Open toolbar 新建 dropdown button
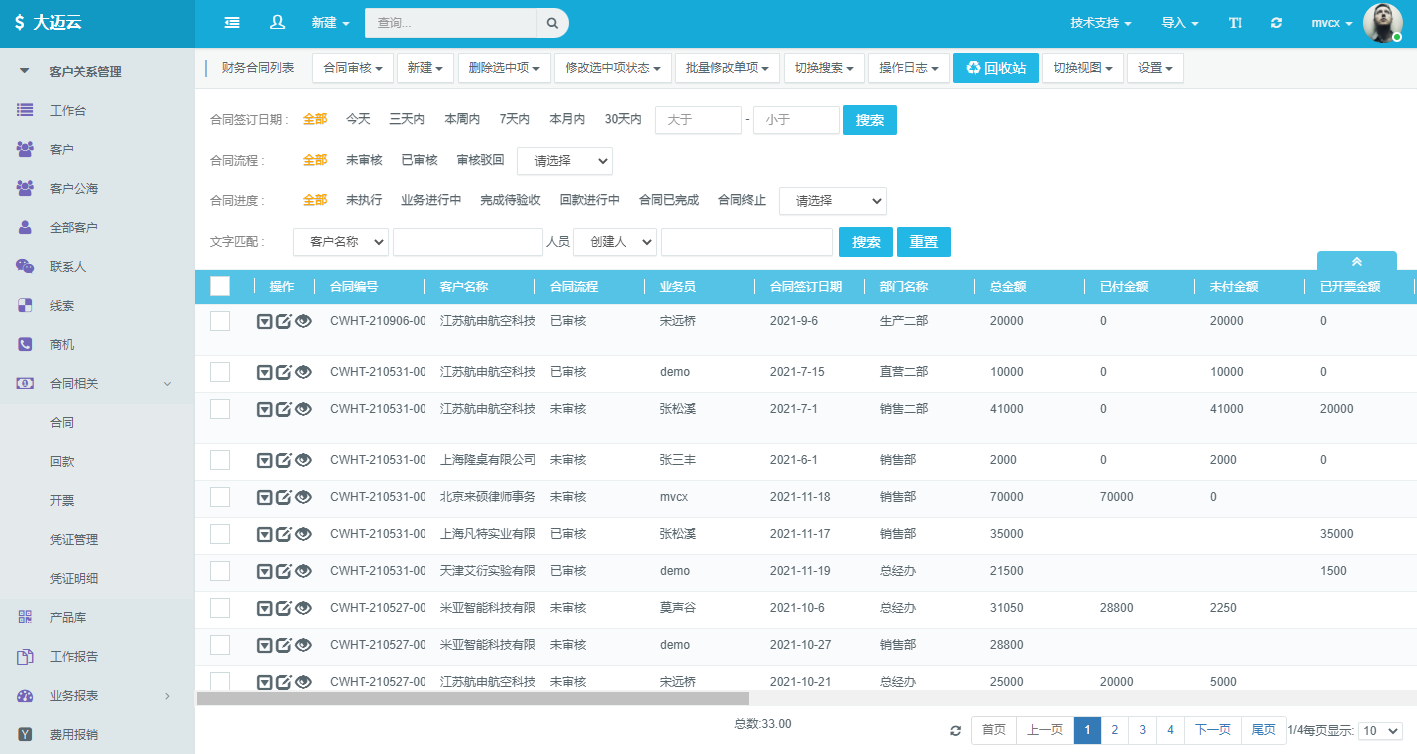This screenshot has height=754, width=1417. click(426, 68)
